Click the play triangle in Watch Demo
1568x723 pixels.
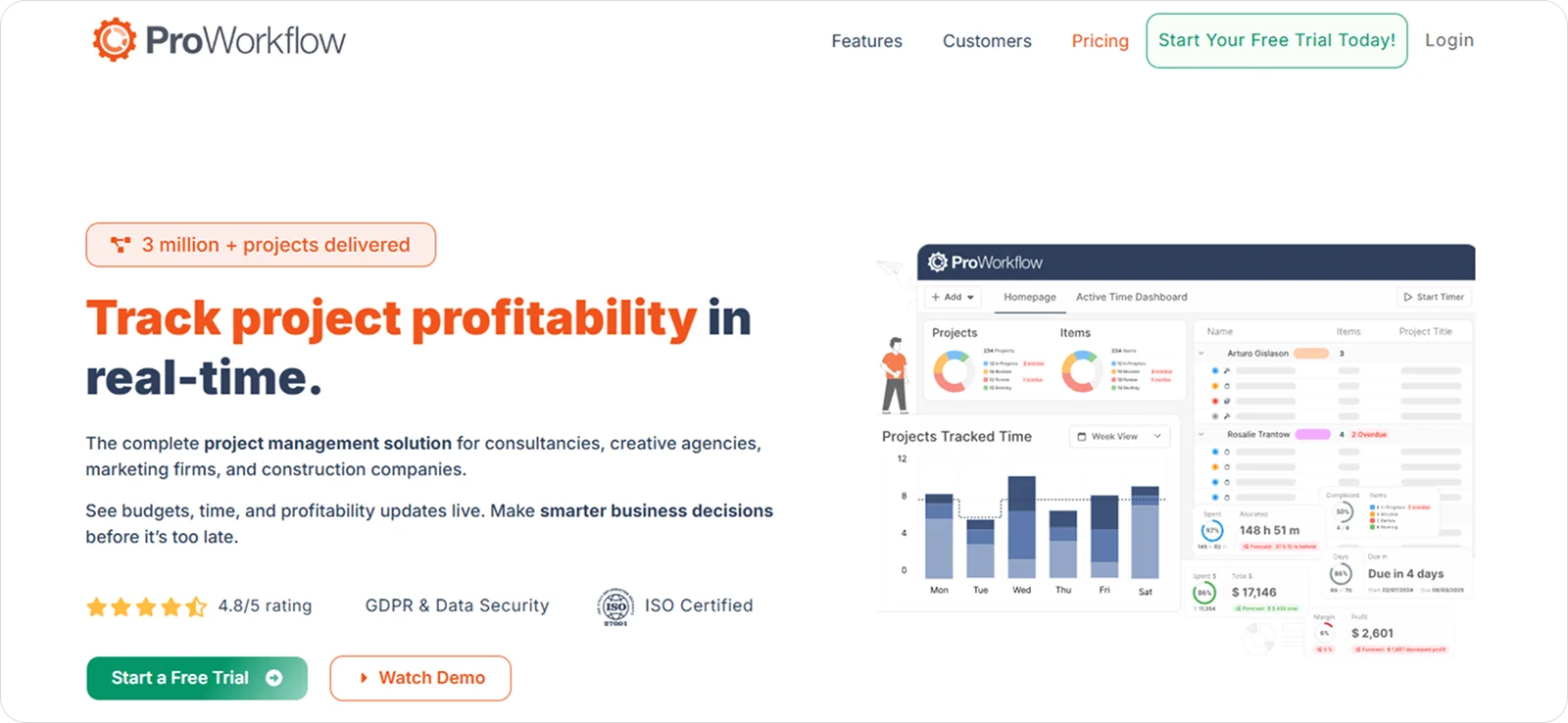[x=364, y=677]
